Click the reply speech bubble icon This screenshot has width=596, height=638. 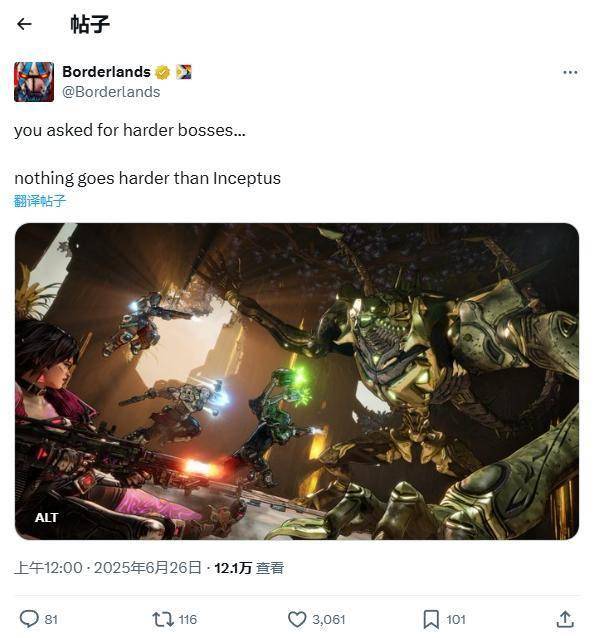pyautogui.click(x=29, y=619)
